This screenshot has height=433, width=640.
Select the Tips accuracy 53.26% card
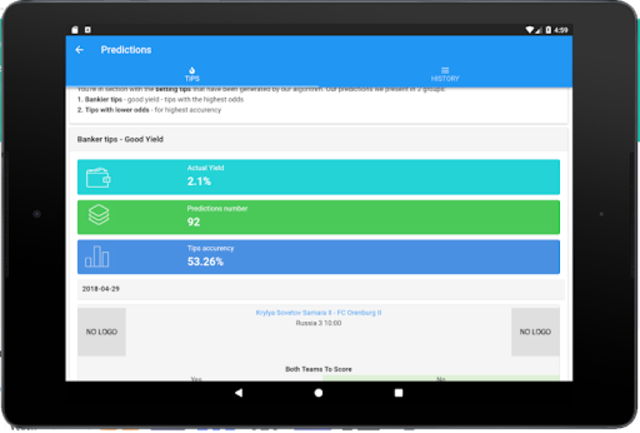[x=318, y=255]
